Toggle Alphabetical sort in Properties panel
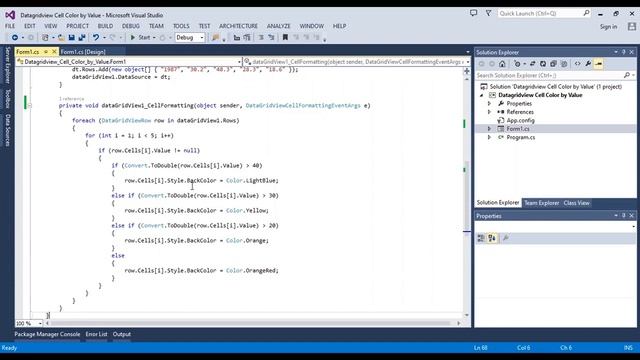Image resolution: width=640 pixels, height=360 pixels. click(492, 238)
